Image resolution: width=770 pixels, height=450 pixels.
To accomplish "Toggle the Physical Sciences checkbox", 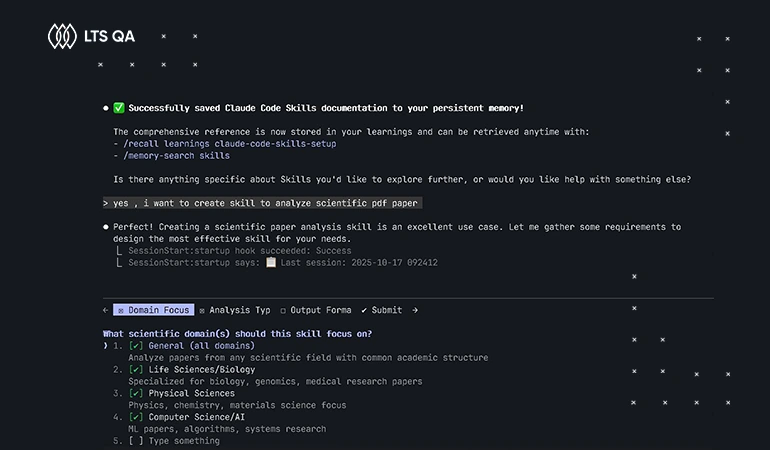I will [136, 394].
